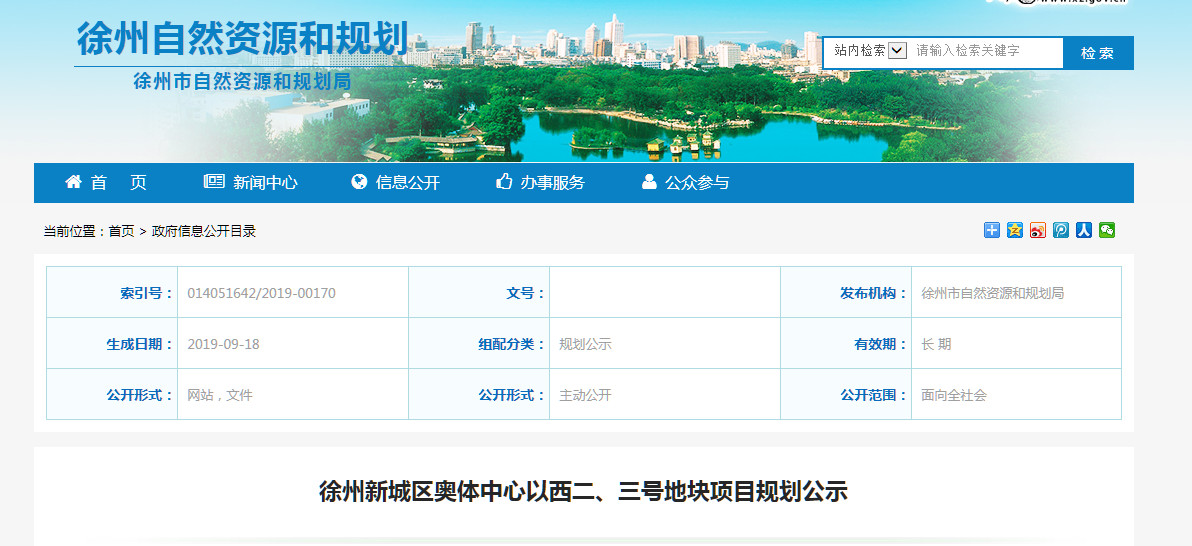Select generation date 2019-09-18
This screenshot has height=546, width=1192.
(x=224, y=344)
